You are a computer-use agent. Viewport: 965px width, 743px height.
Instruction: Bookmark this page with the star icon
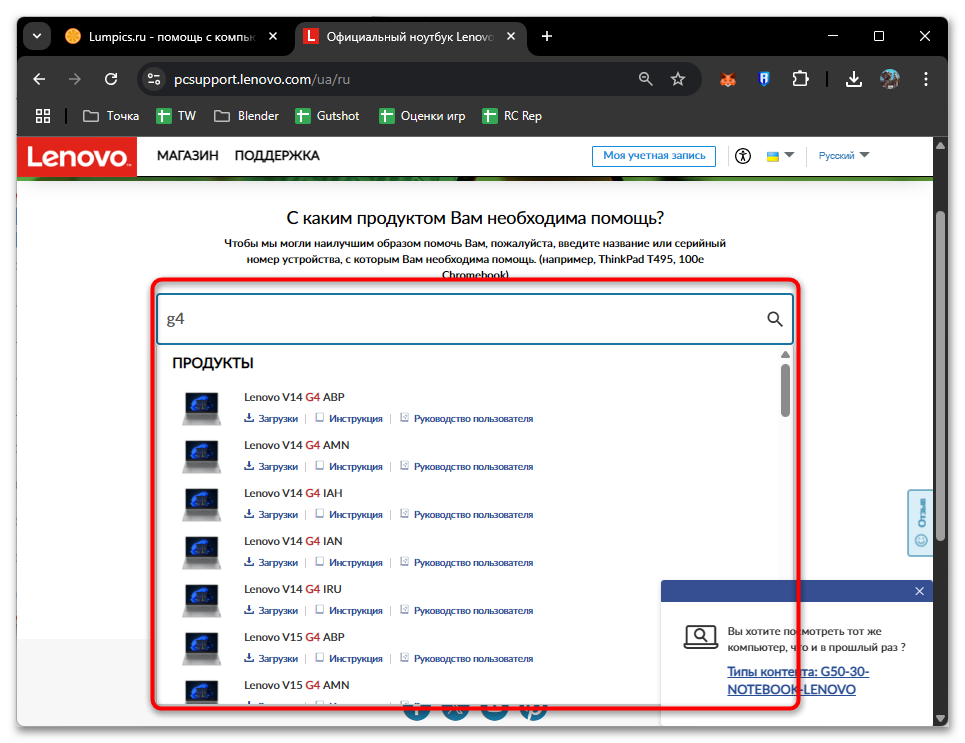(x=678, y=79)
